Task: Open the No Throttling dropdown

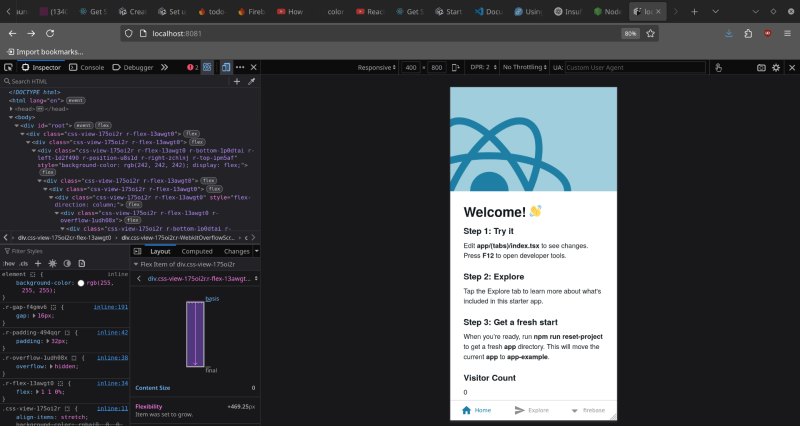Action: (524, 67)
